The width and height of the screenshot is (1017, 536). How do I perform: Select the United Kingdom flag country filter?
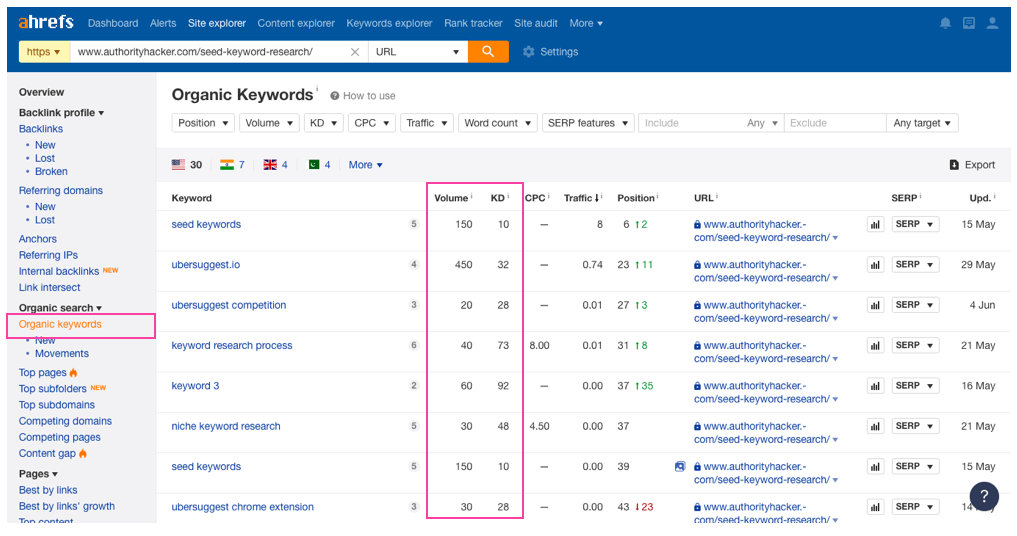[x=270, y=165]
